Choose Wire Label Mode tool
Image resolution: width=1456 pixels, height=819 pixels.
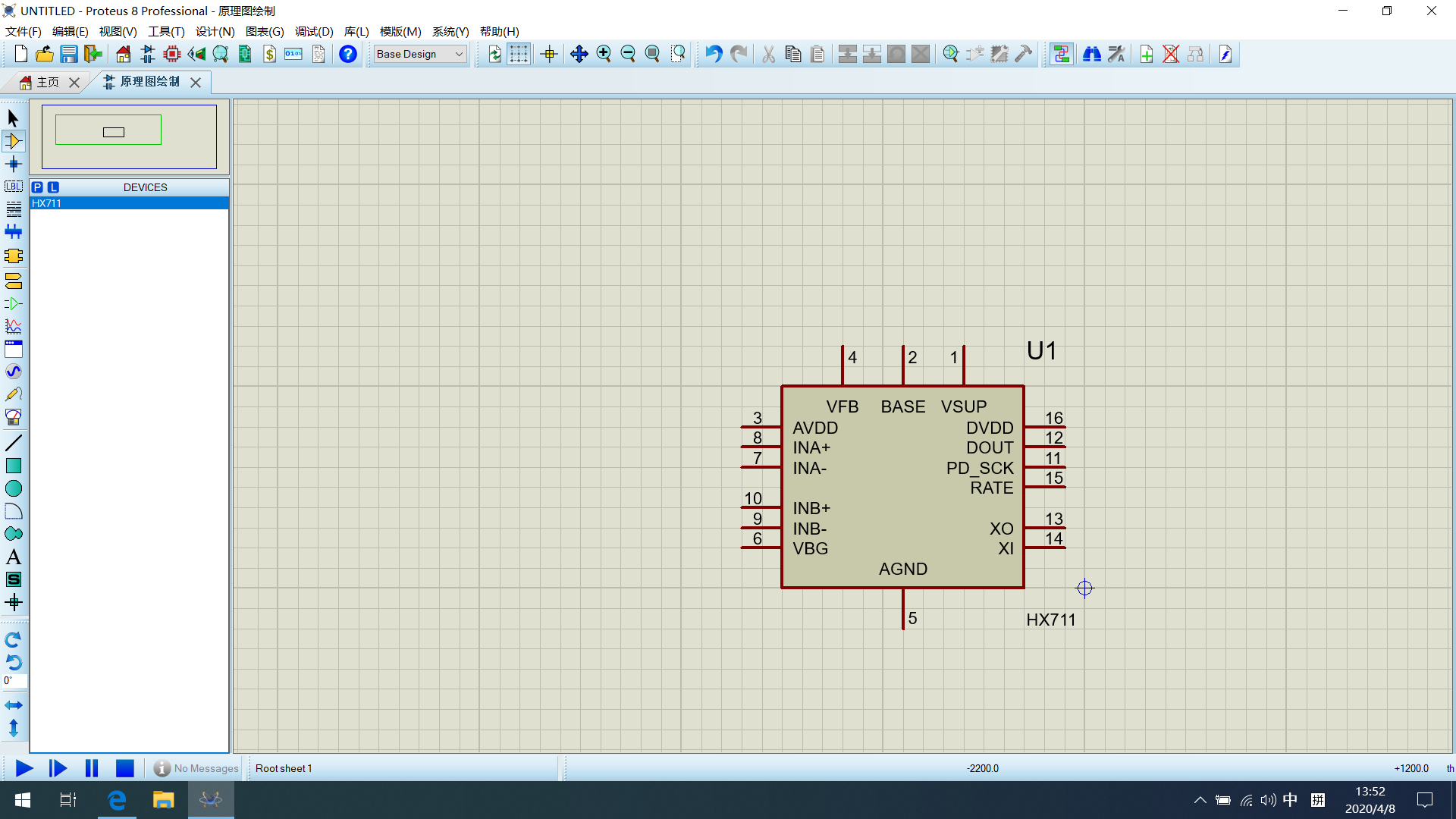coord(14,187)
